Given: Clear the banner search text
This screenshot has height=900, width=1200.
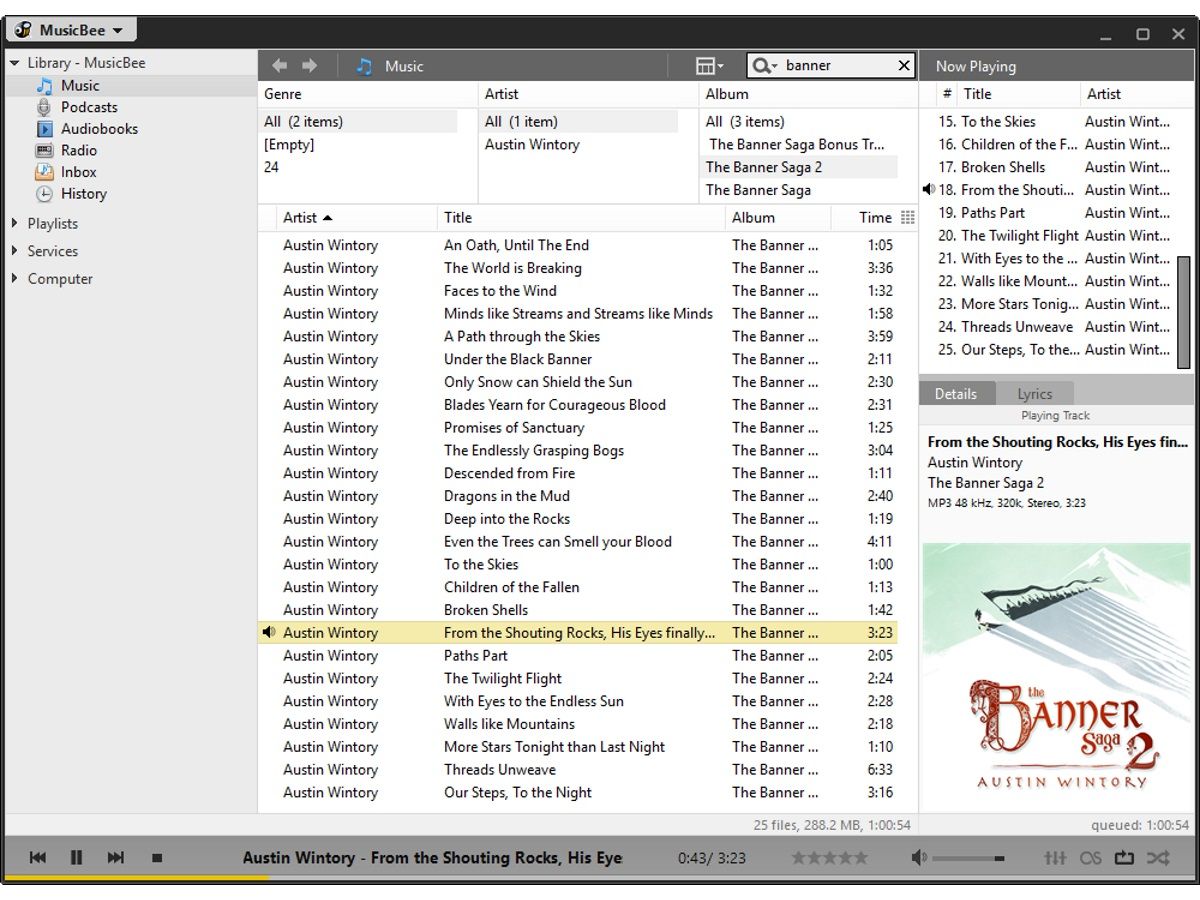Looking at the screenshot, I should (903, 65).
